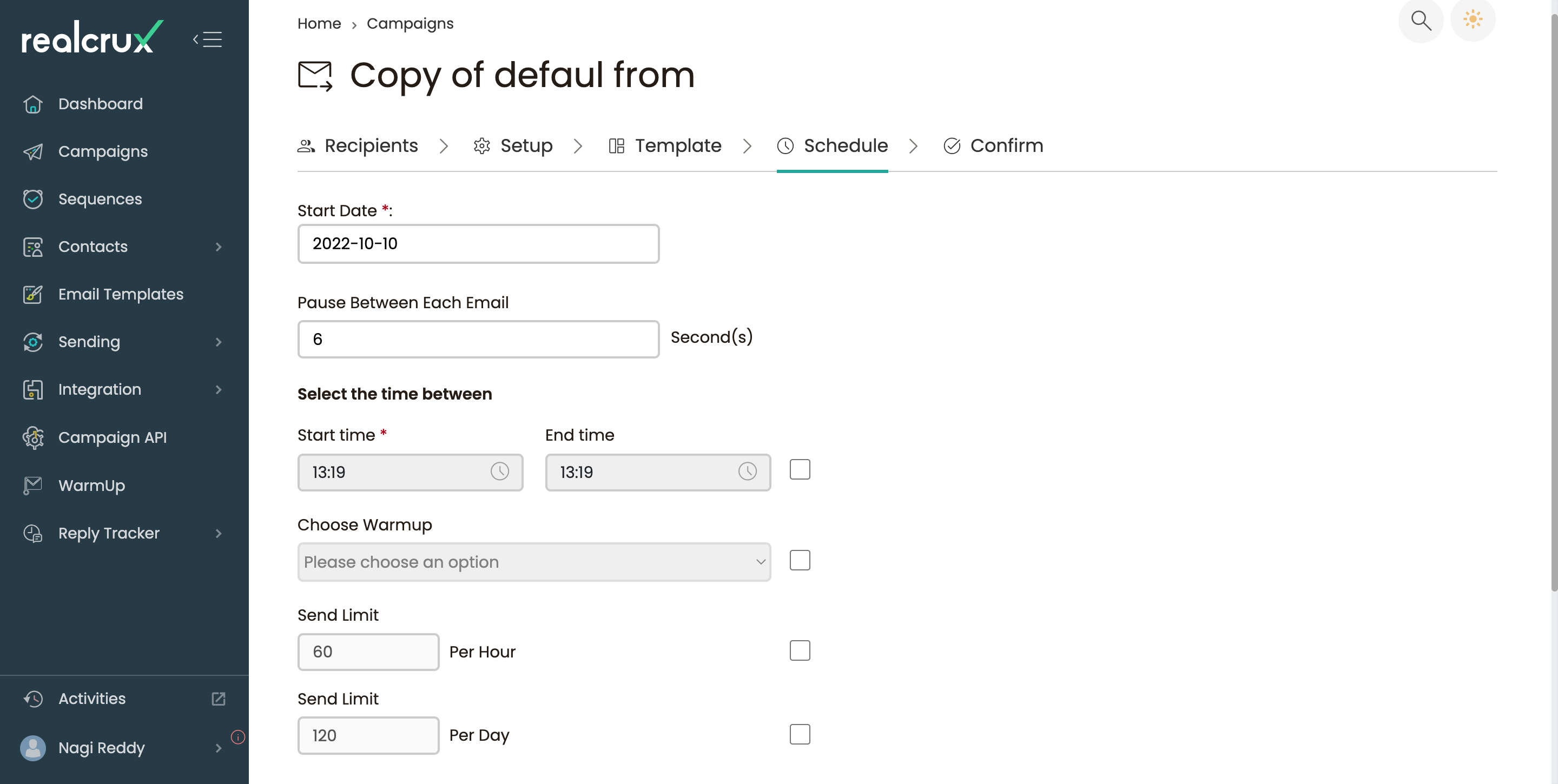This screenshot has width=1558, height=784.
Task: Expand the Contacts submenu
Action: pos(217,247)
